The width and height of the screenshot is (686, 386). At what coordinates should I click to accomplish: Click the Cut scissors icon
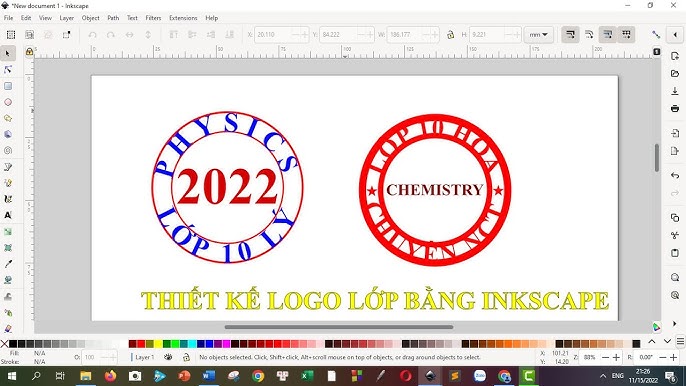coord(675,235)
